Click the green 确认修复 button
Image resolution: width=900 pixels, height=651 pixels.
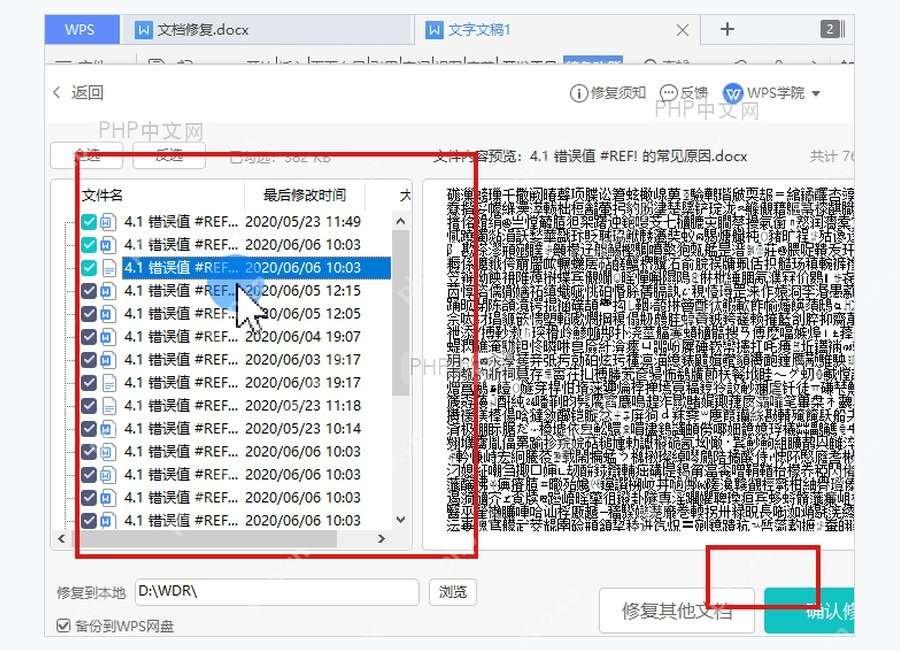[809, 611]
